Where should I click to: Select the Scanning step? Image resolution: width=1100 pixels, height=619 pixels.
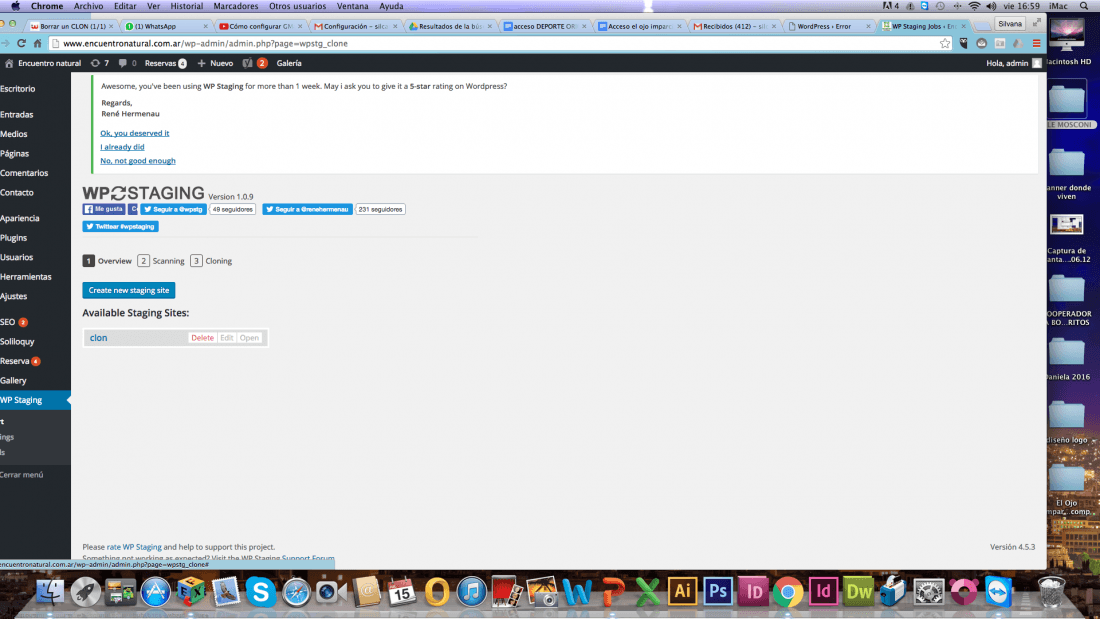(161, 261)
